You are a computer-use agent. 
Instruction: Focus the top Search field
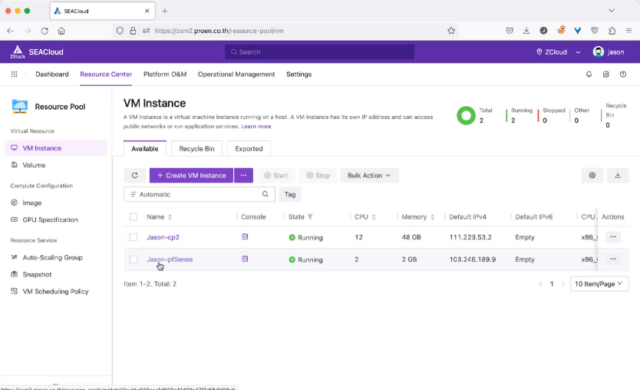(x=320, y=52)
